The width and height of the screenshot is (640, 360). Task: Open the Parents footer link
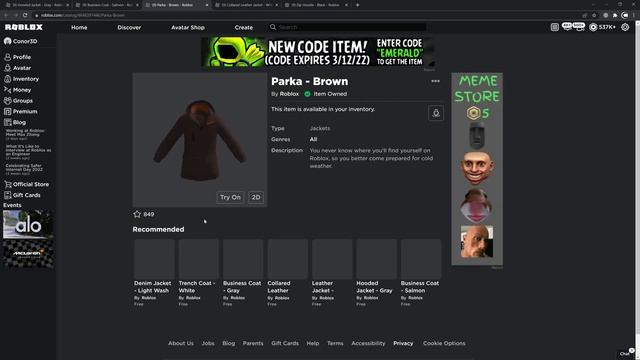point(253,343)
